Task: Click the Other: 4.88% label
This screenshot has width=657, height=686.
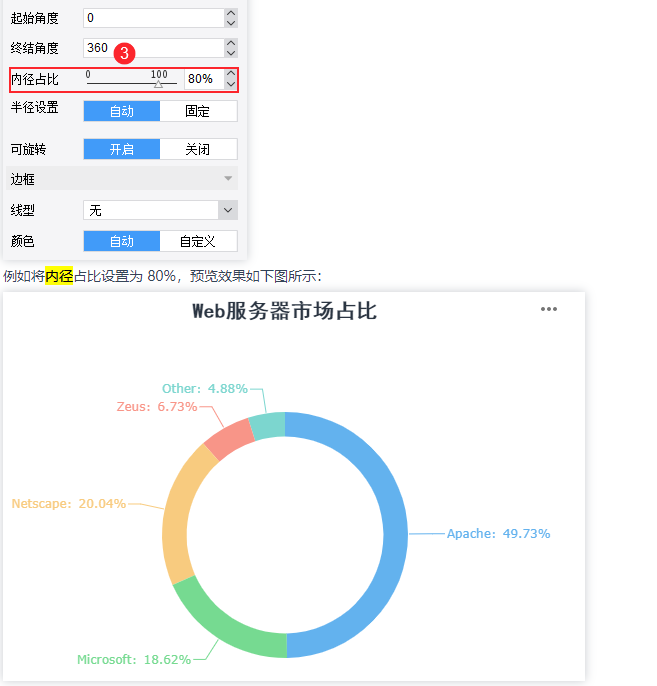Action: point(205,388)
